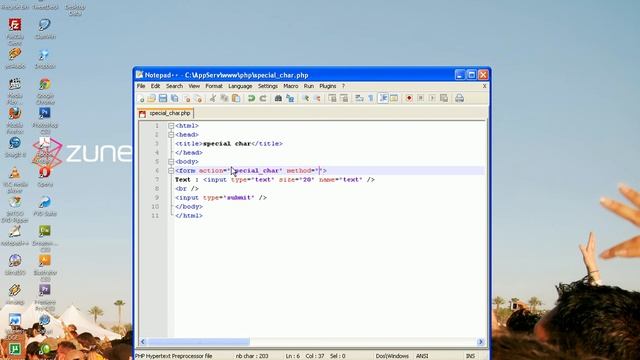Select the special_char.php document tab
The width and height of the screenshot is (640, 360).
point(165,113)
